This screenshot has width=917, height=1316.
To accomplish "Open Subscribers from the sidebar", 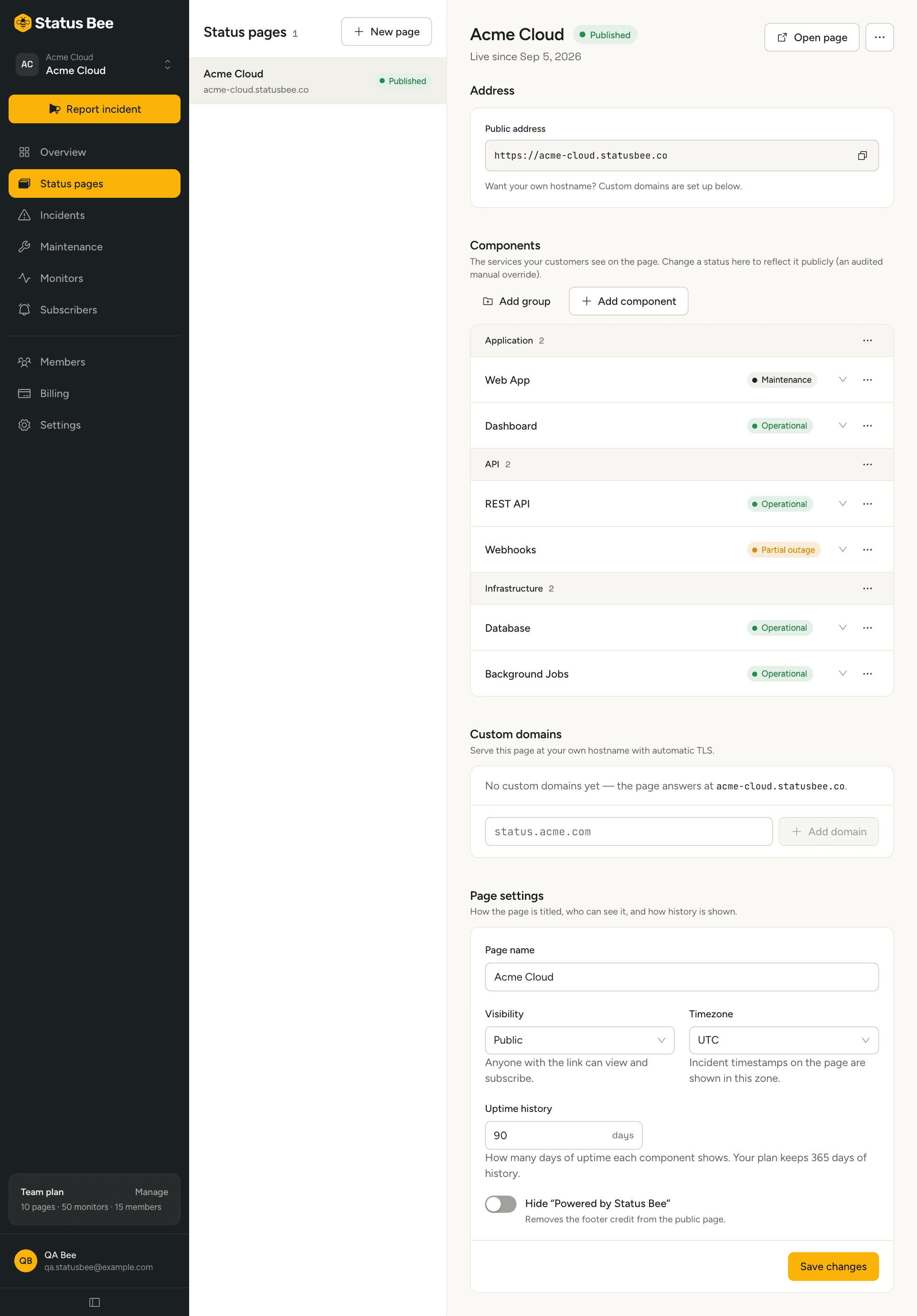I will (x=95, y=310).
